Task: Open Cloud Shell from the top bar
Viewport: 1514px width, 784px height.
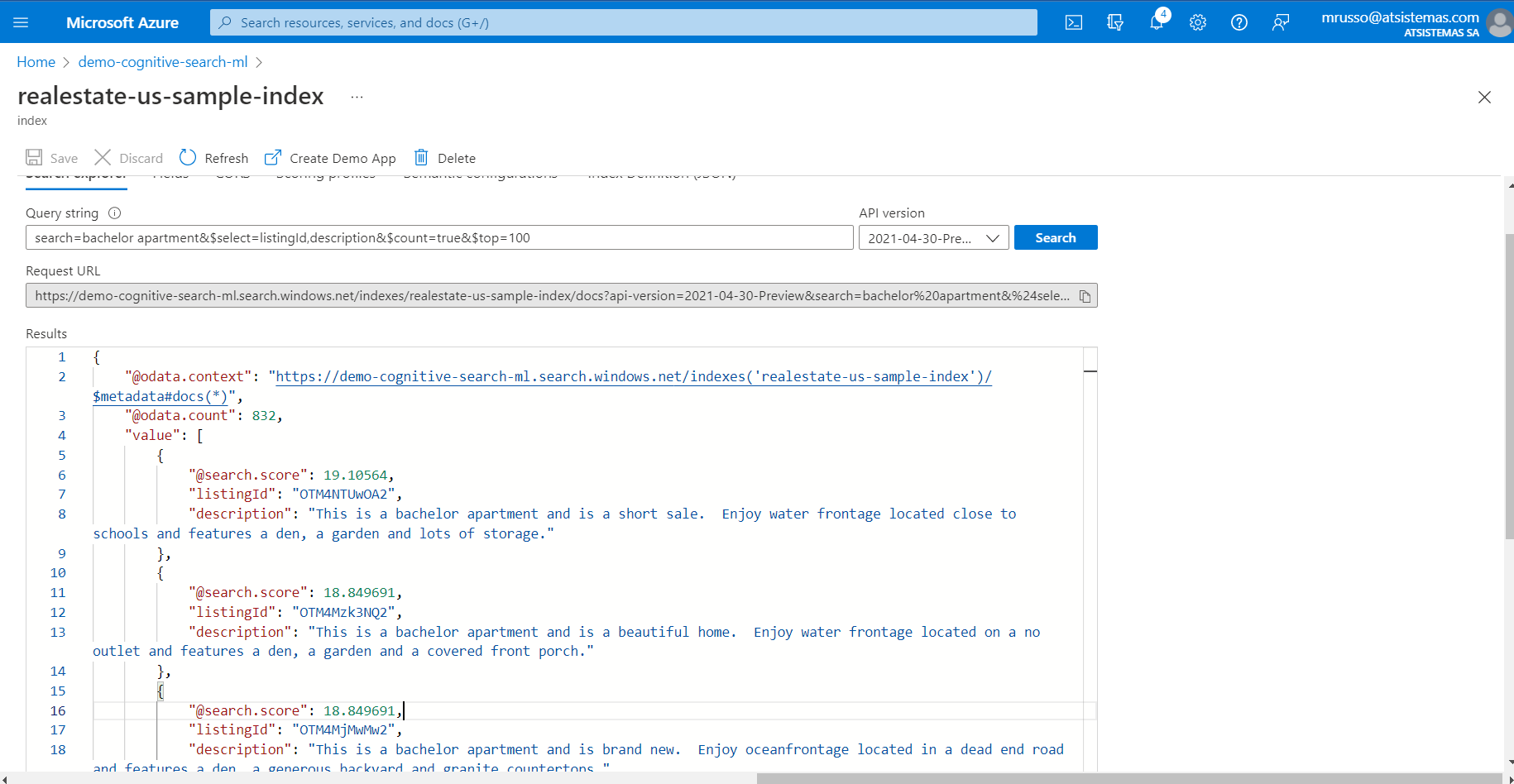Action: [1074, 22]
